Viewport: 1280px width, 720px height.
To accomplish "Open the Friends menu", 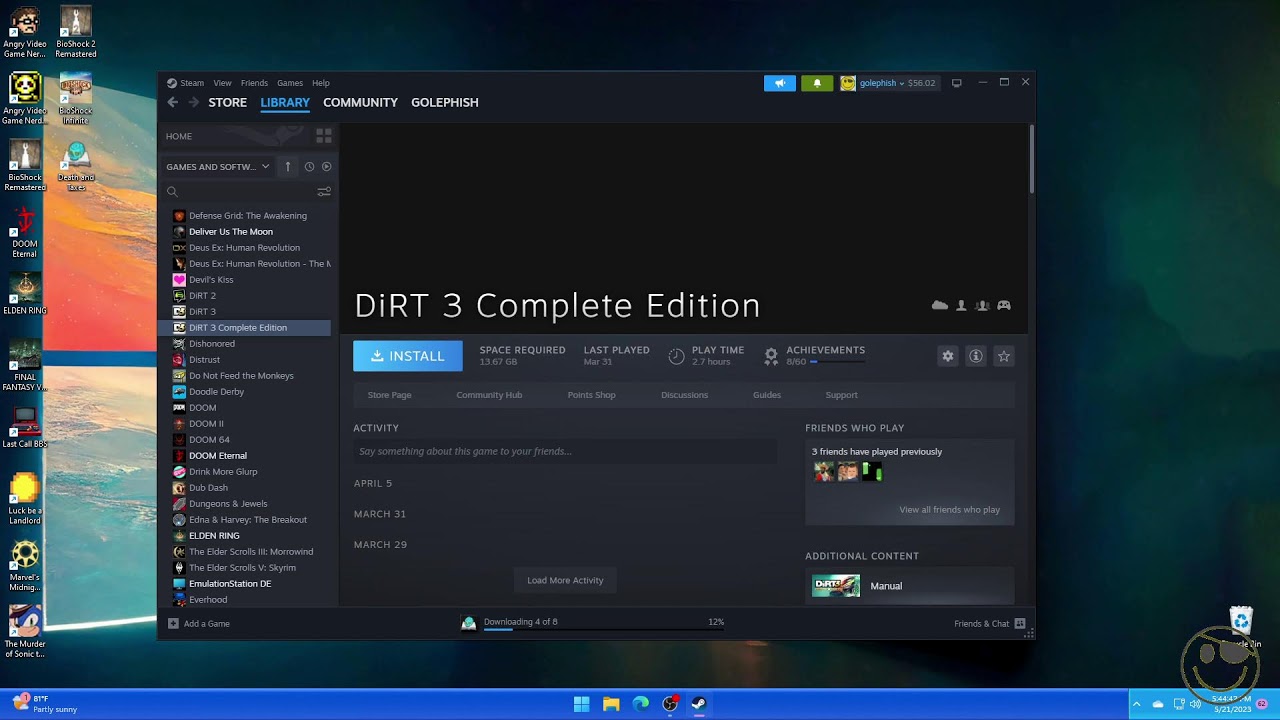I will [x=254, y=83].
